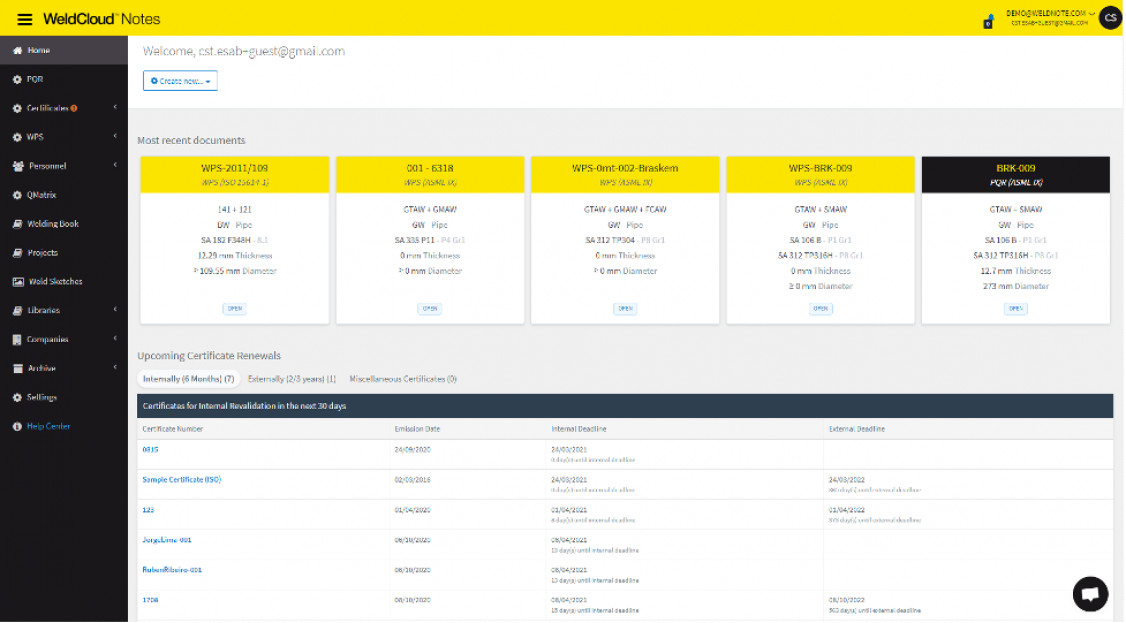Open the hamburger menu icon
The width and height of the screenshot is (1126, 623).
click(x=25, y=19)
